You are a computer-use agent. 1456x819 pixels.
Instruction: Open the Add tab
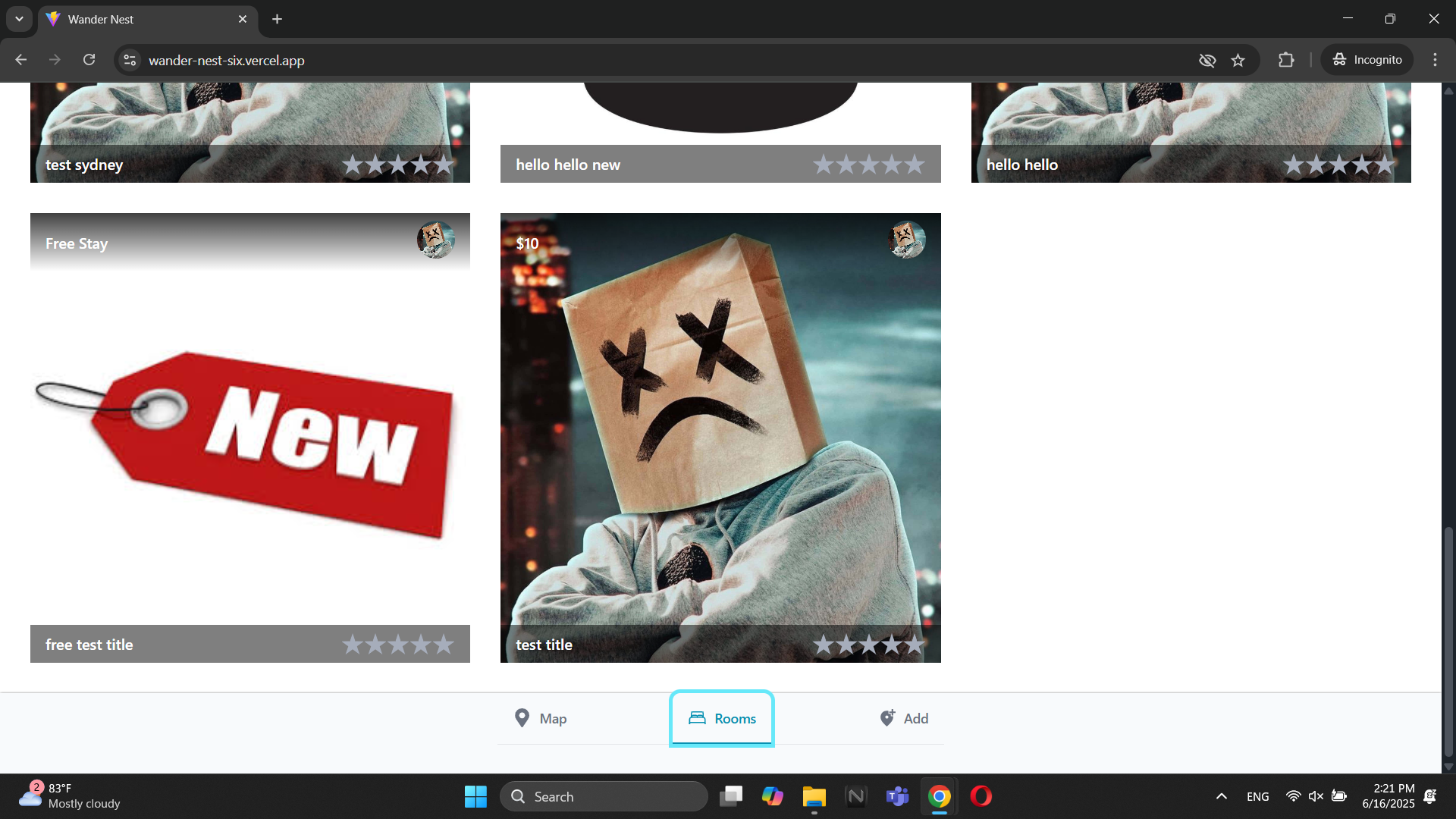click(903, 718)
